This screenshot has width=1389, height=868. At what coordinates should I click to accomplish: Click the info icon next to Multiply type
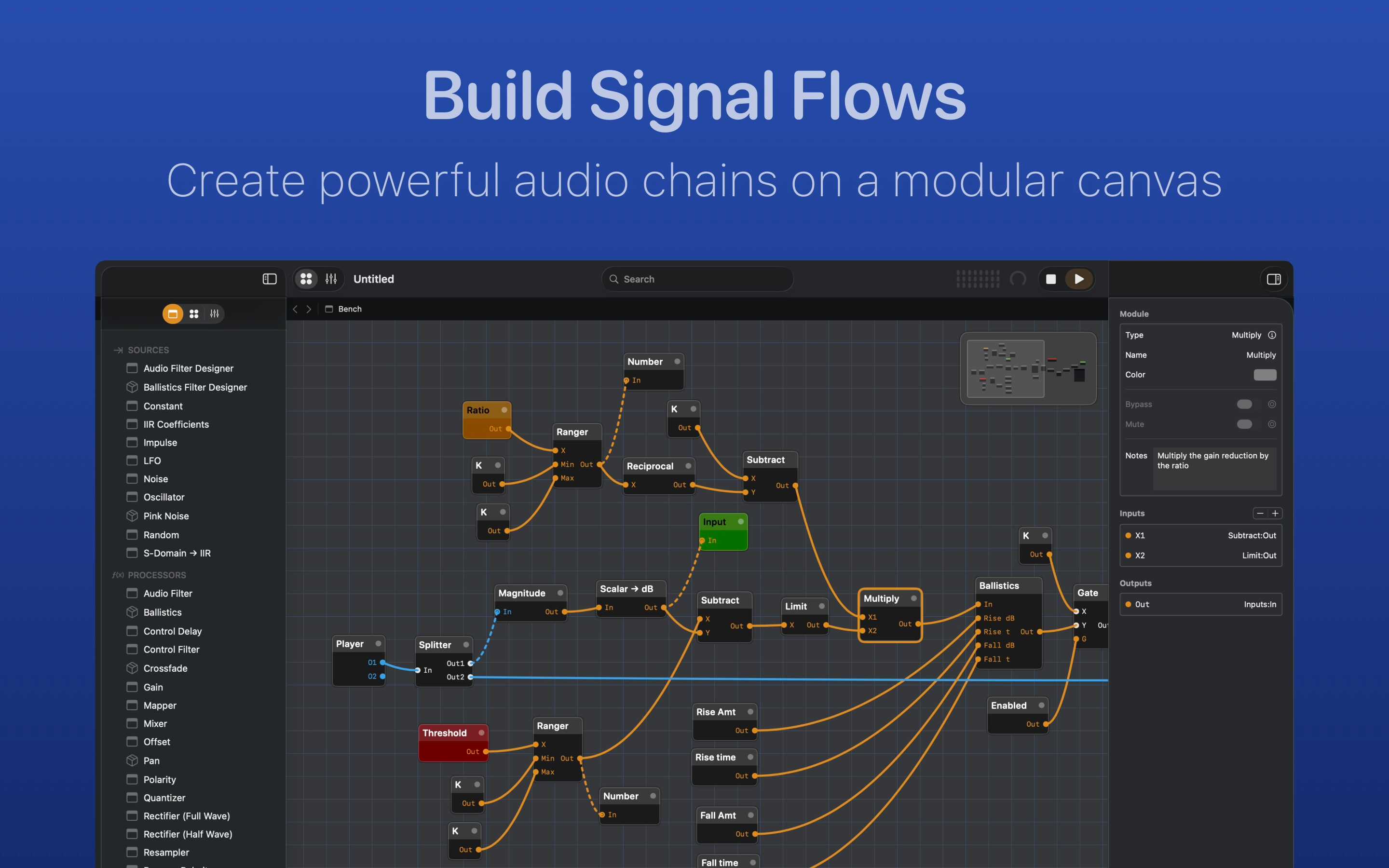pyautogui.click(x=1272, y=335)
